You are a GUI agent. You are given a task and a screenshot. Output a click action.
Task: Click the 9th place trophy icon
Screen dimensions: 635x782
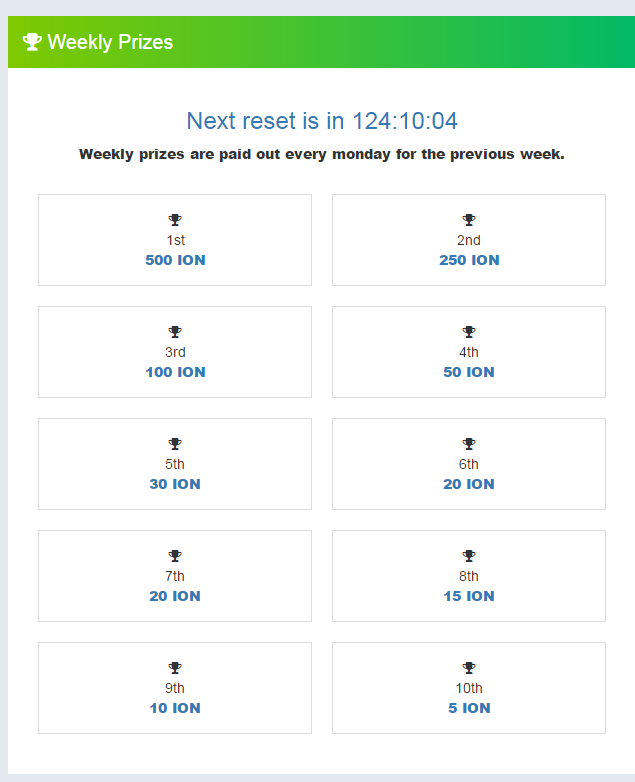pos(175,668)
